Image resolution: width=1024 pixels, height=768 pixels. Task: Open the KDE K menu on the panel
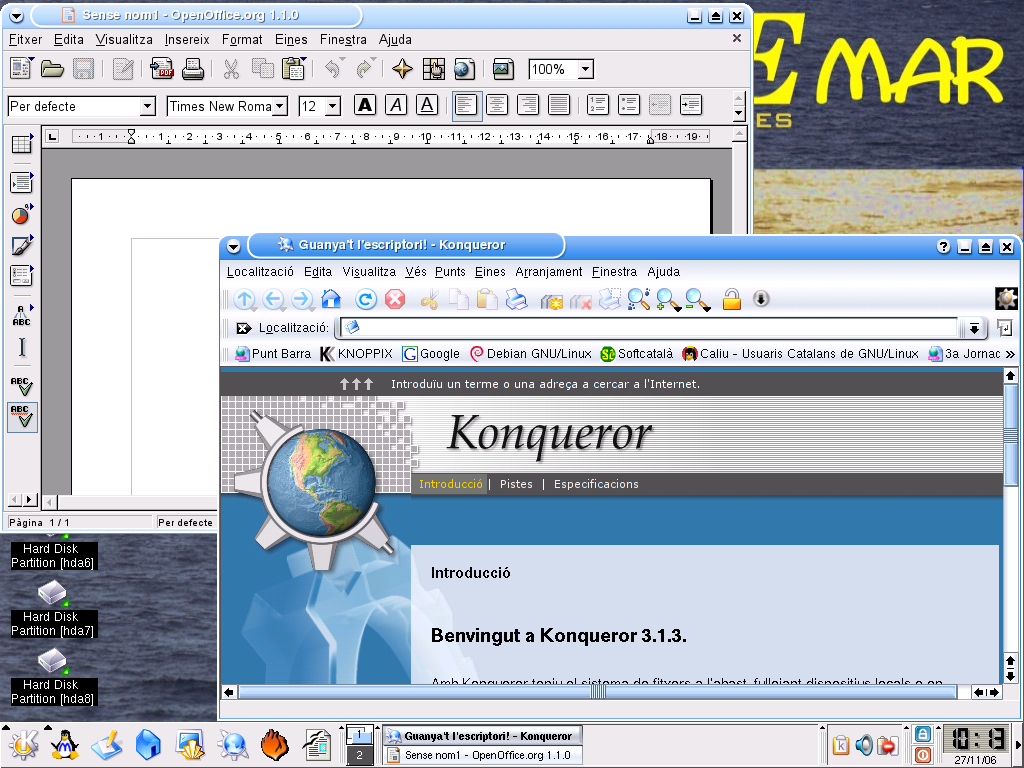[23, 744]
